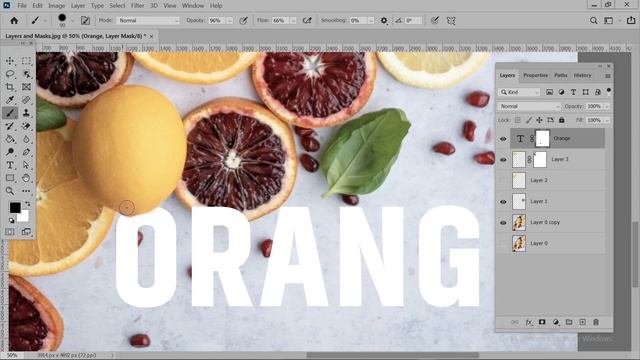Delete layer trash icon

coord(596,322)
